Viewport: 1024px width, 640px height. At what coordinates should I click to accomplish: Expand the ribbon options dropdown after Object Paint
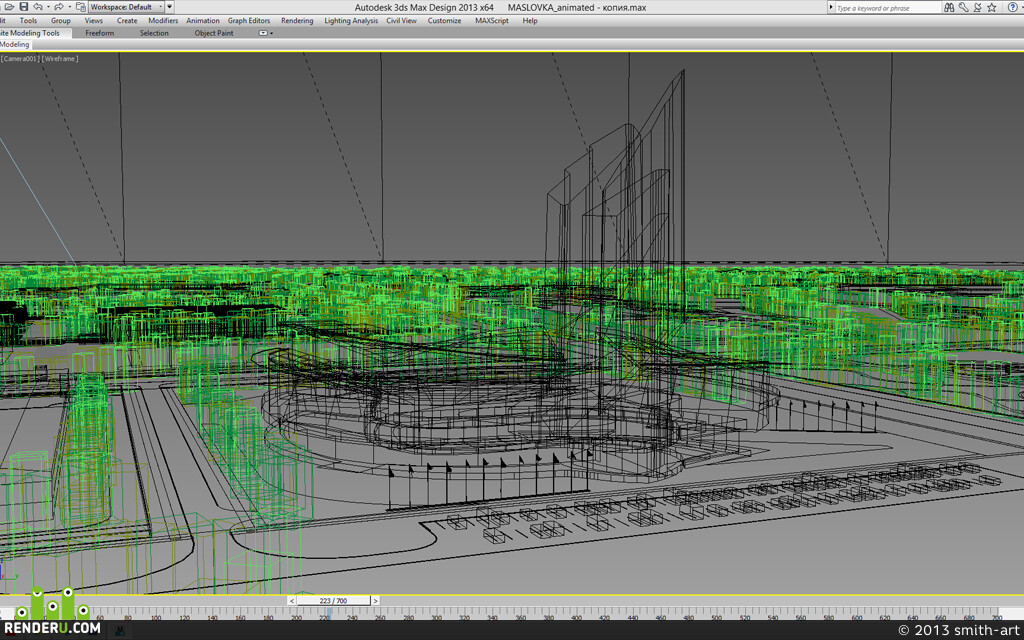265,33
